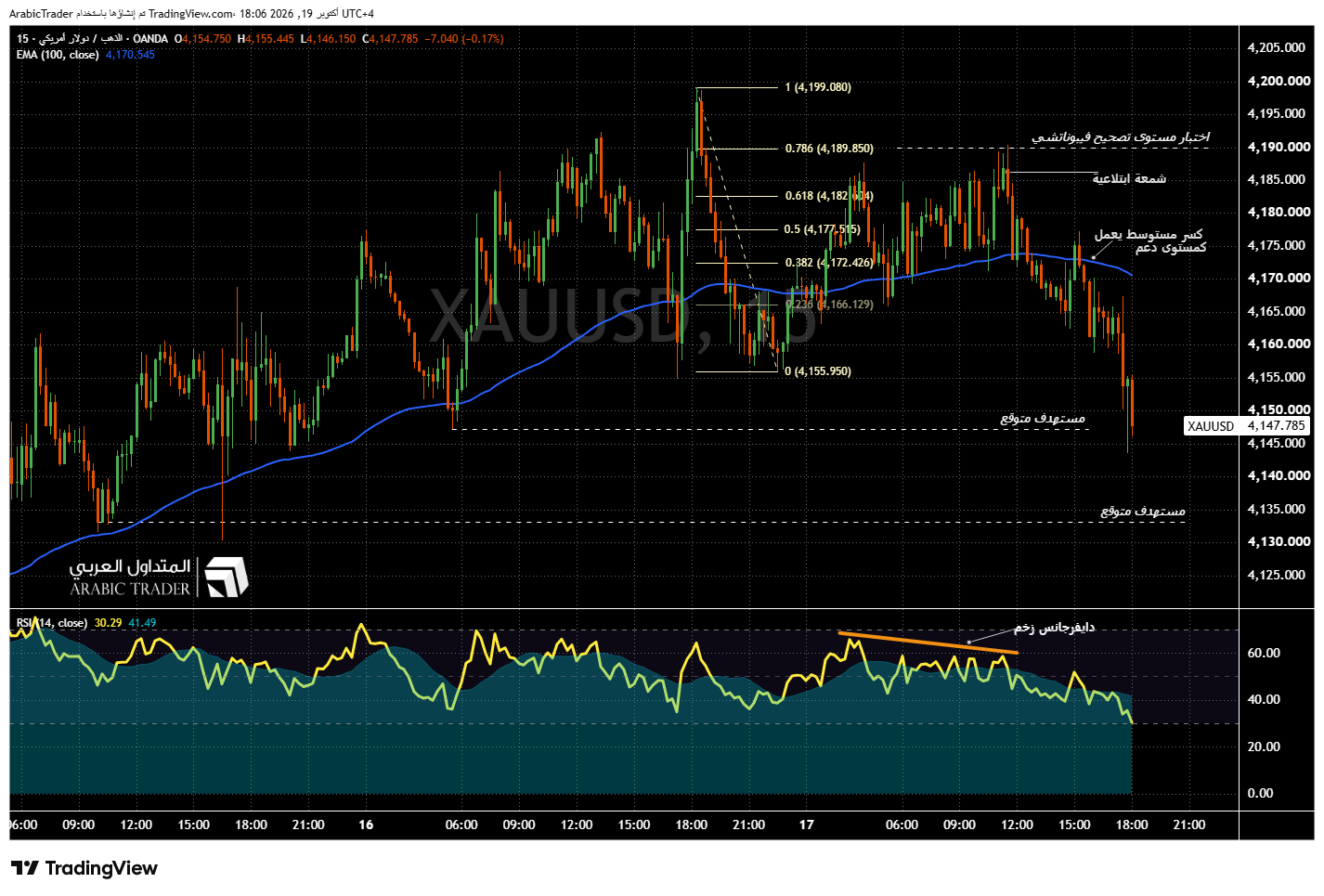Click the 'كسر متوسط يعمل كمستوى دعم' annotation
Screen dimensions: 1324x896
(1149, 241)
